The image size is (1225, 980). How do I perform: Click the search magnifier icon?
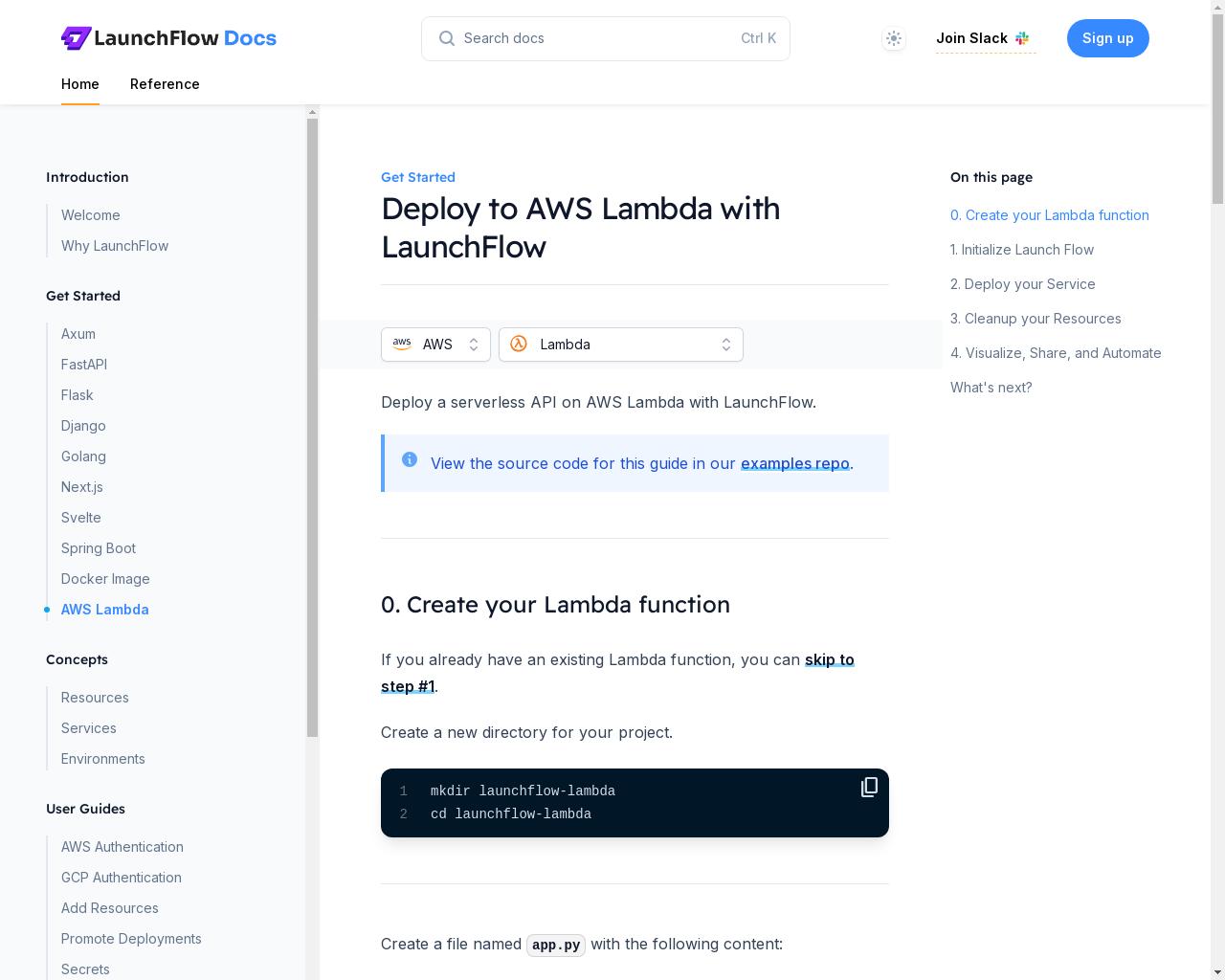tap(447, 38)
